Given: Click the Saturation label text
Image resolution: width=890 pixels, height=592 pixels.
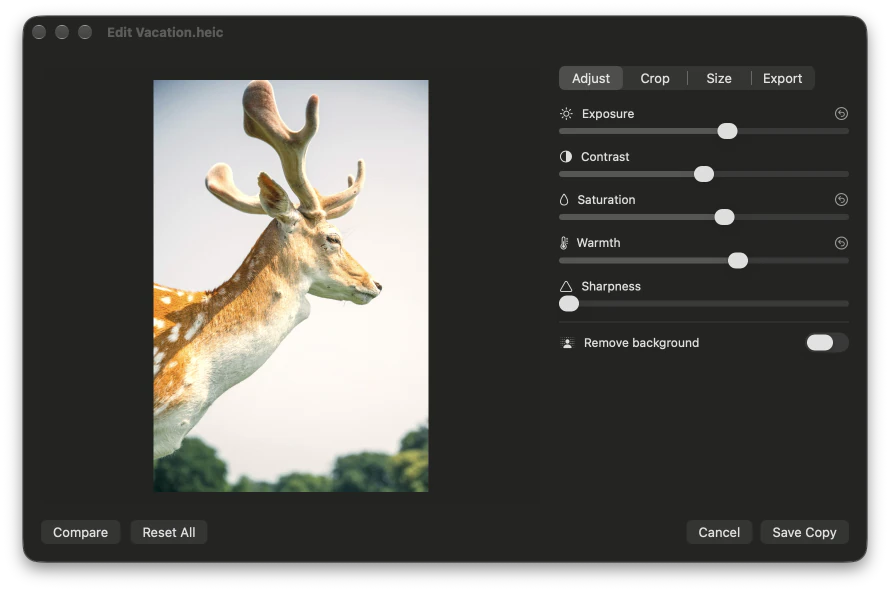Looking at the screenshot, I should (606, 200).
